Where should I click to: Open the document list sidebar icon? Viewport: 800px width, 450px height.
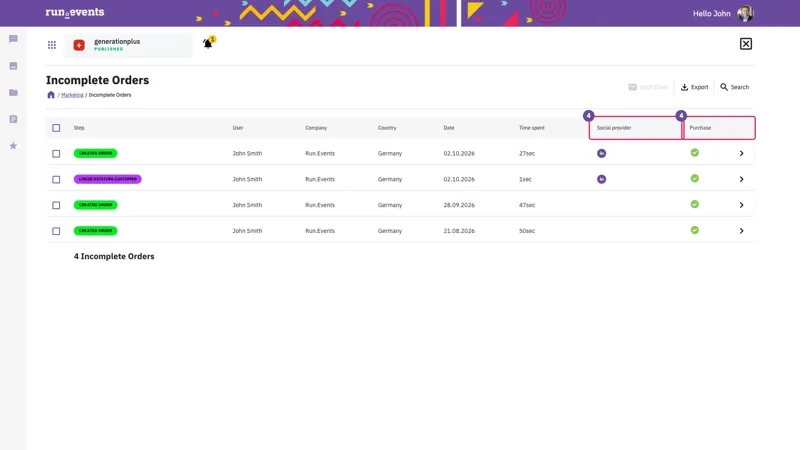13,119
